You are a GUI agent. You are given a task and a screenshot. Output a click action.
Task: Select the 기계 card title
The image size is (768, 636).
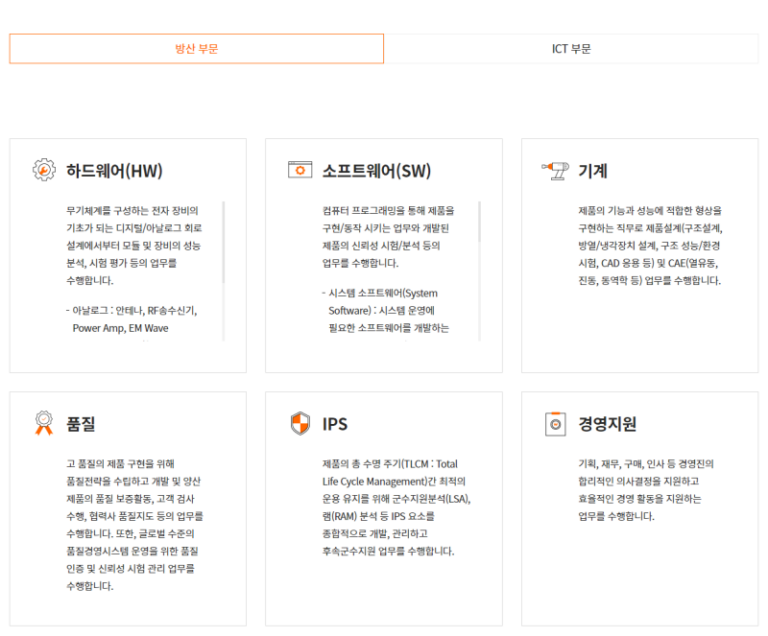[x=593, y=171]
